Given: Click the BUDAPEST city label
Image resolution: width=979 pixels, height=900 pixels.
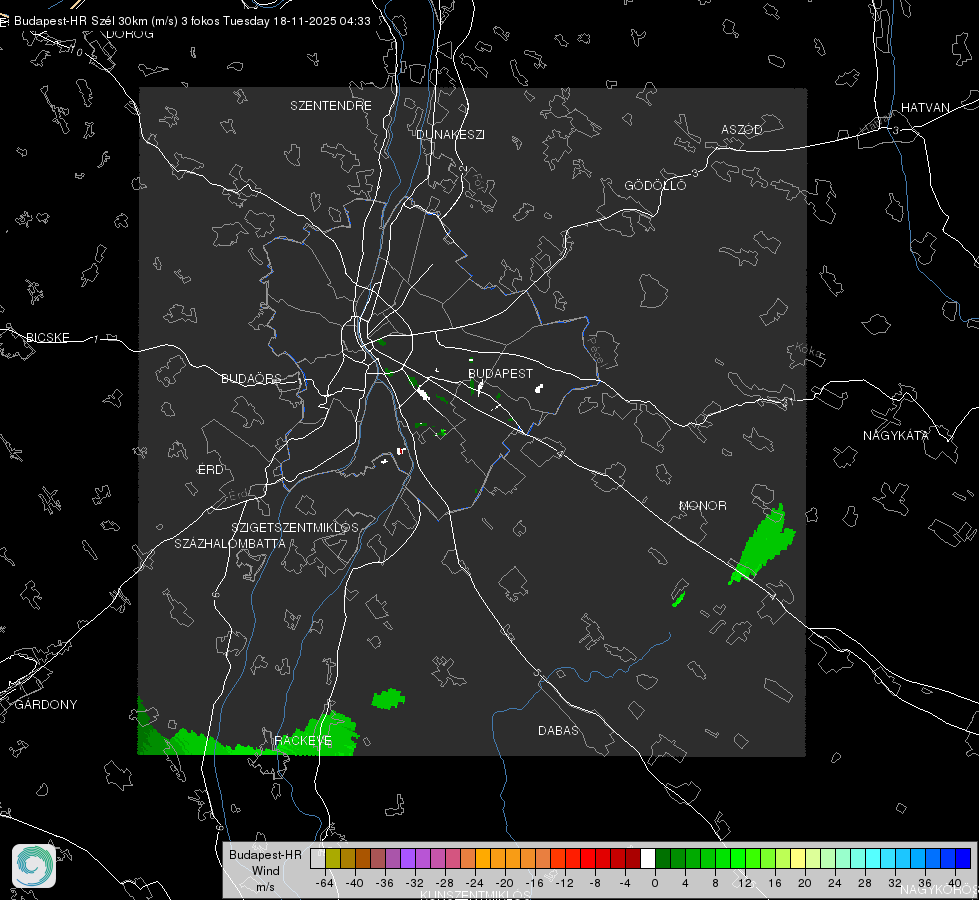Looking at the screenshot, I should (500, 373).
